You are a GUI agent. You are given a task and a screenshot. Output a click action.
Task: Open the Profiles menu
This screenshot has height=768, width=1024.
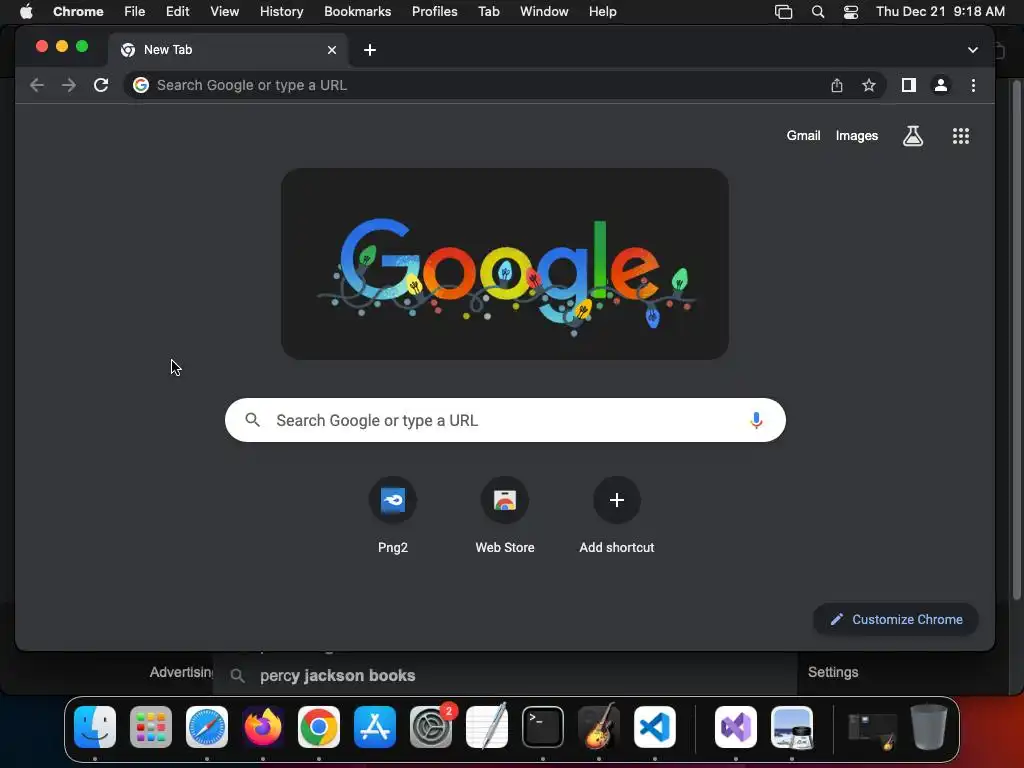(434, 11)
